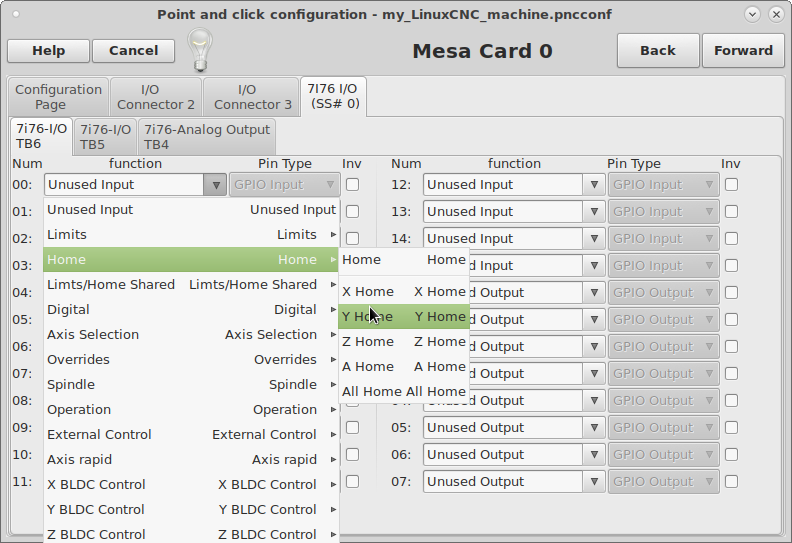Image resolution: width=792 pixels, height=543 pixels.
Task: Switch to the Configuration Page tab
Action: [58, 97]
